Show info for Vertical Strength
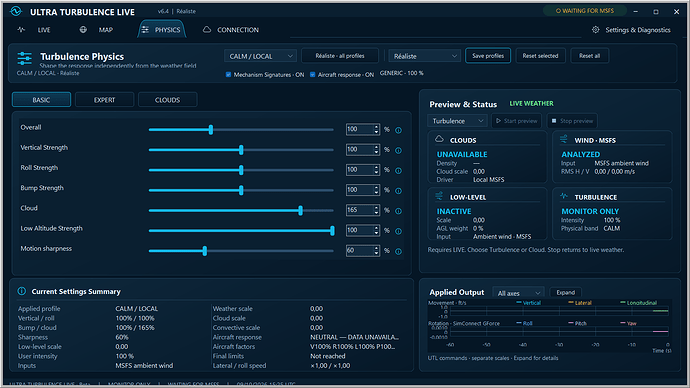 (398, 150)
